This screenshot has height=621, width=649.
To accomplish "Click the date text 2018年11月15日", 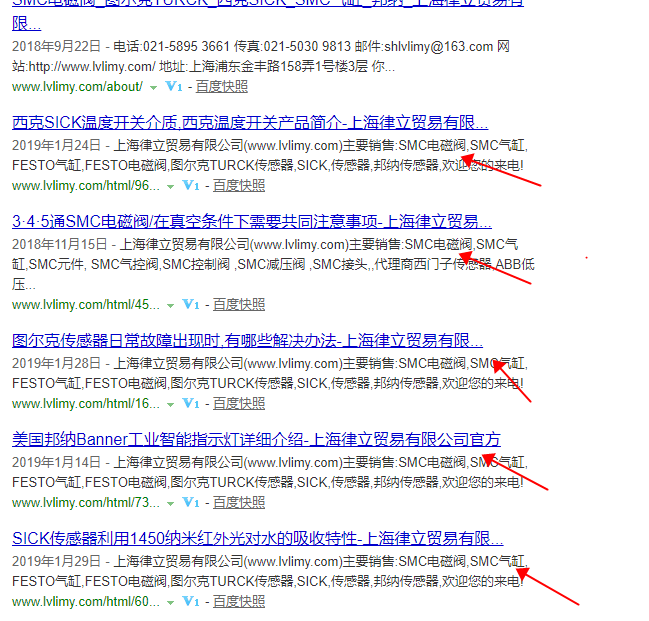I will coord(60,244).
